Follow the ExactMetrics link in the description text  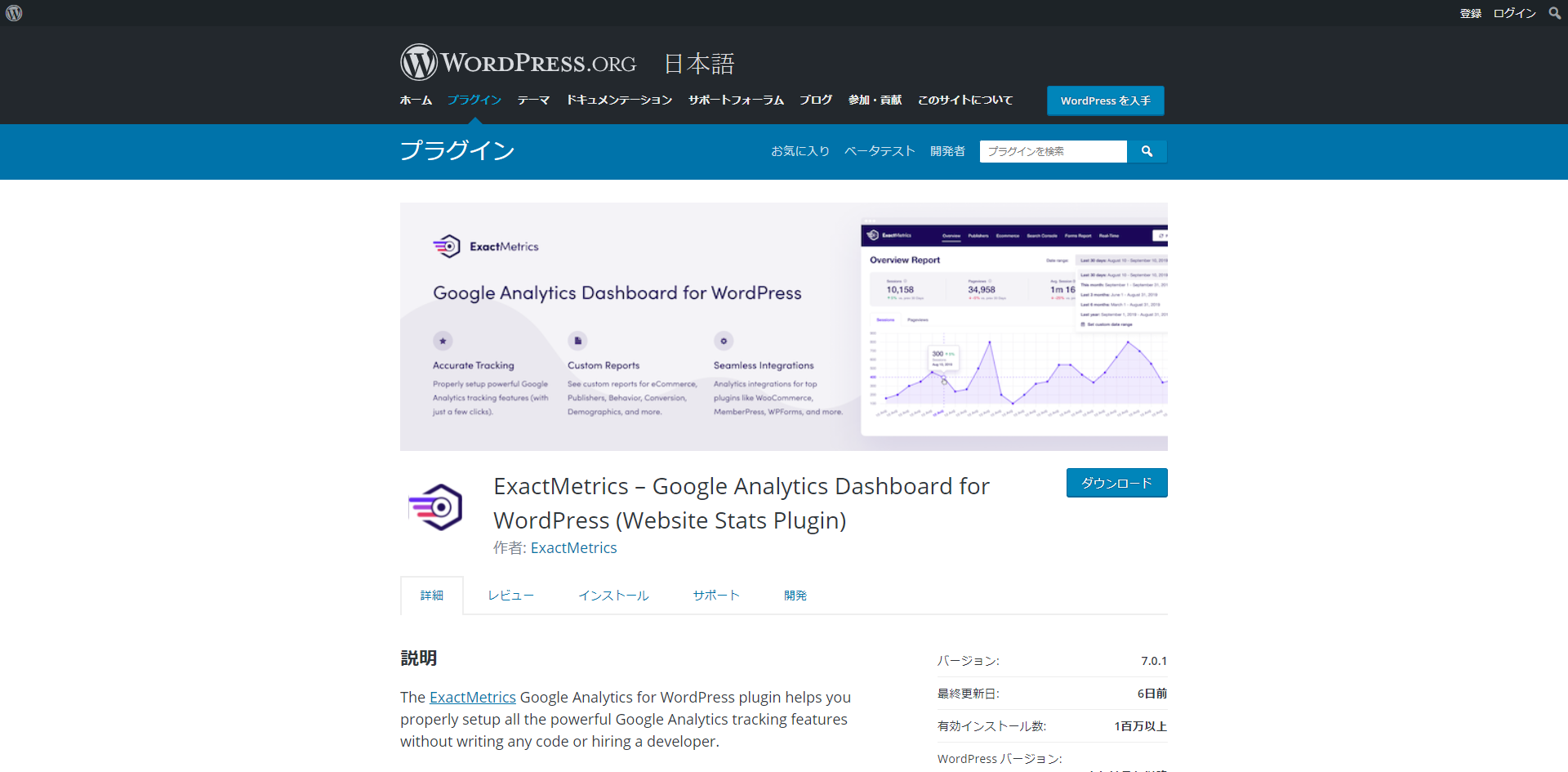coord(472,697)
